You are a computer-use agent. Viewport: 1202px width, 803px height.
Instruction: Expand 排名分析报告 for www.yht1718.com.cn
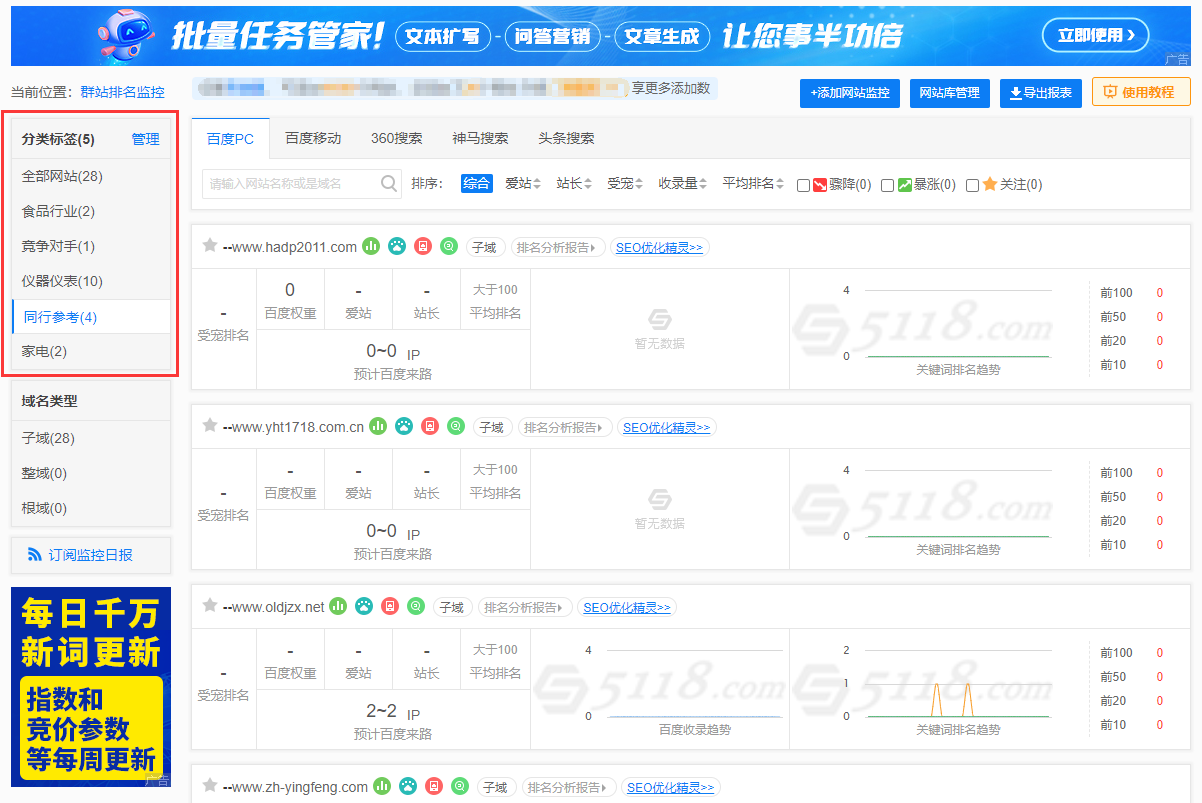point(565,427)
